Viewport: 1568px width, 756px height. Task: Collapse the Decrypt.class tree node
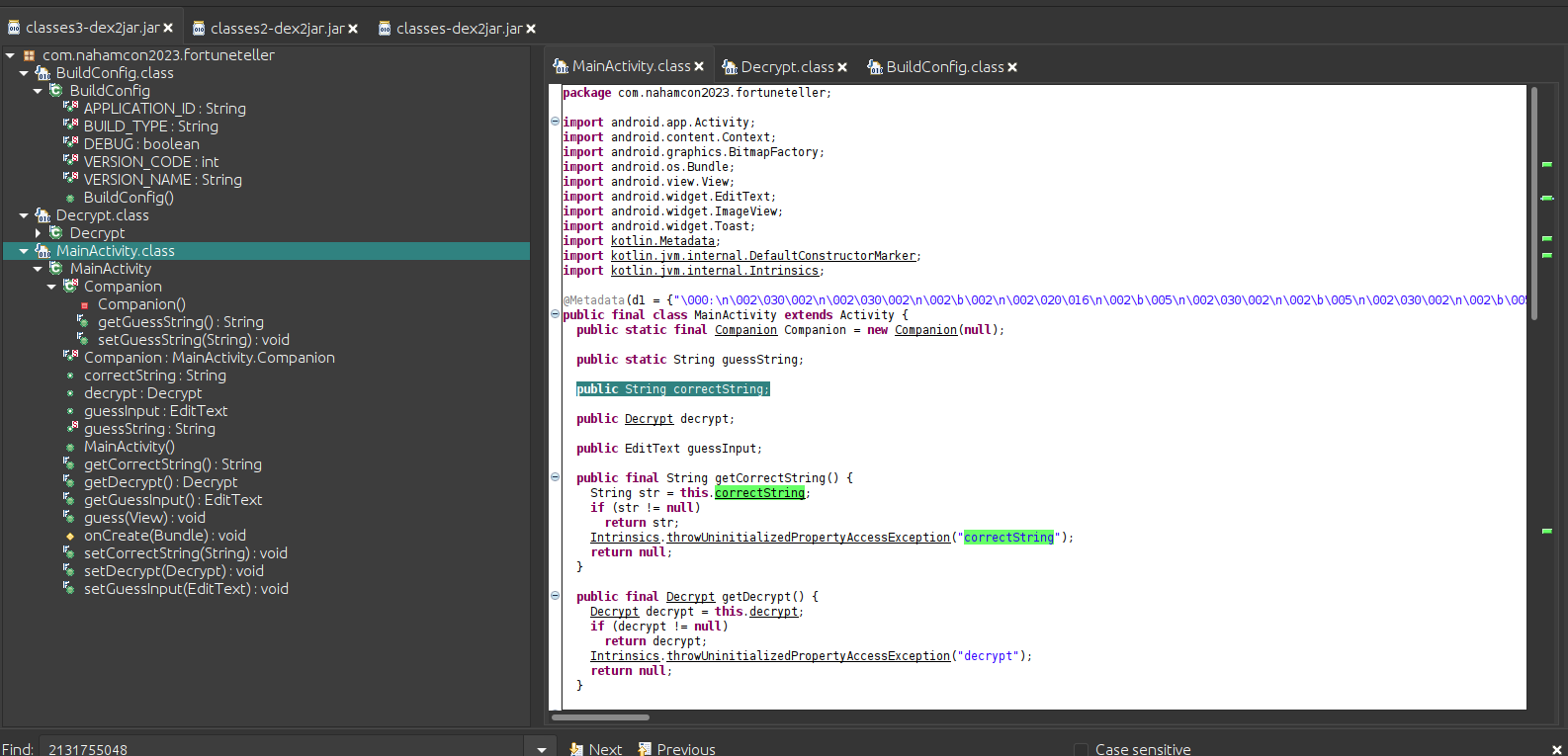coord(24,215)
